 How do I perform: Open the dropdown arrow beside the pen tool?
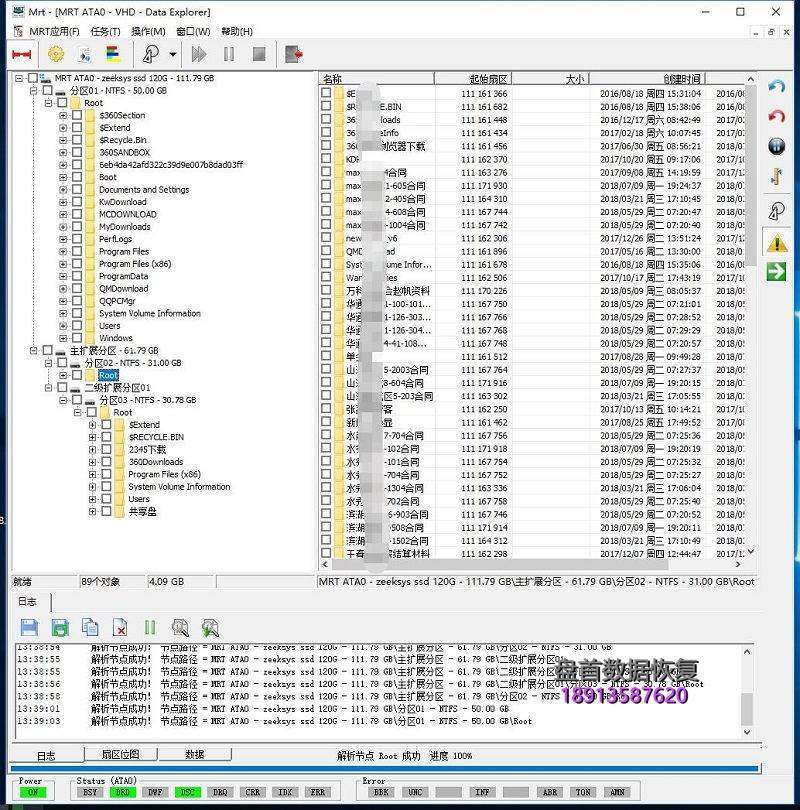[x=172, y=54]
